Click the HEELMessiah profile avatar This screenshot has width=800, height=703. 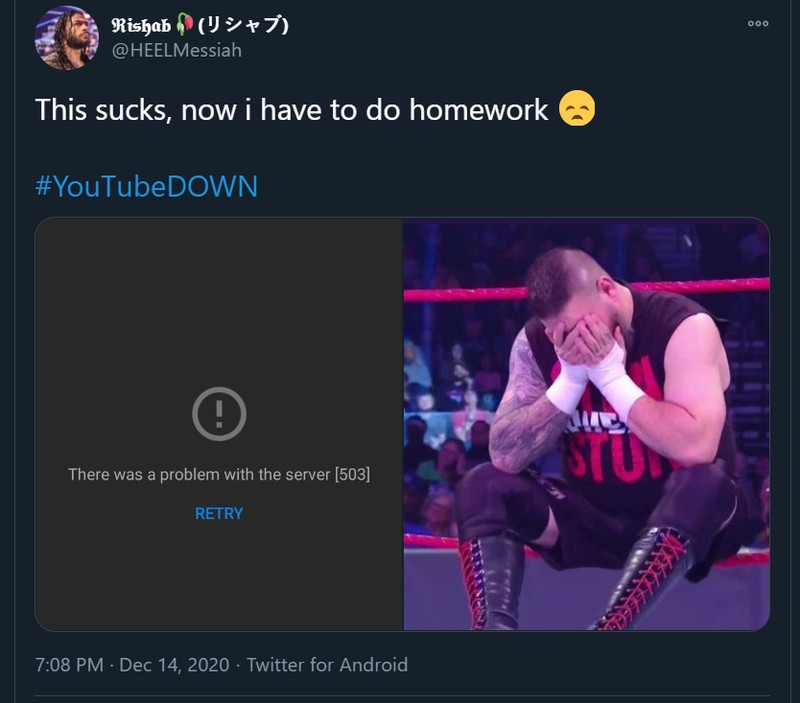[x=66, y=38]
